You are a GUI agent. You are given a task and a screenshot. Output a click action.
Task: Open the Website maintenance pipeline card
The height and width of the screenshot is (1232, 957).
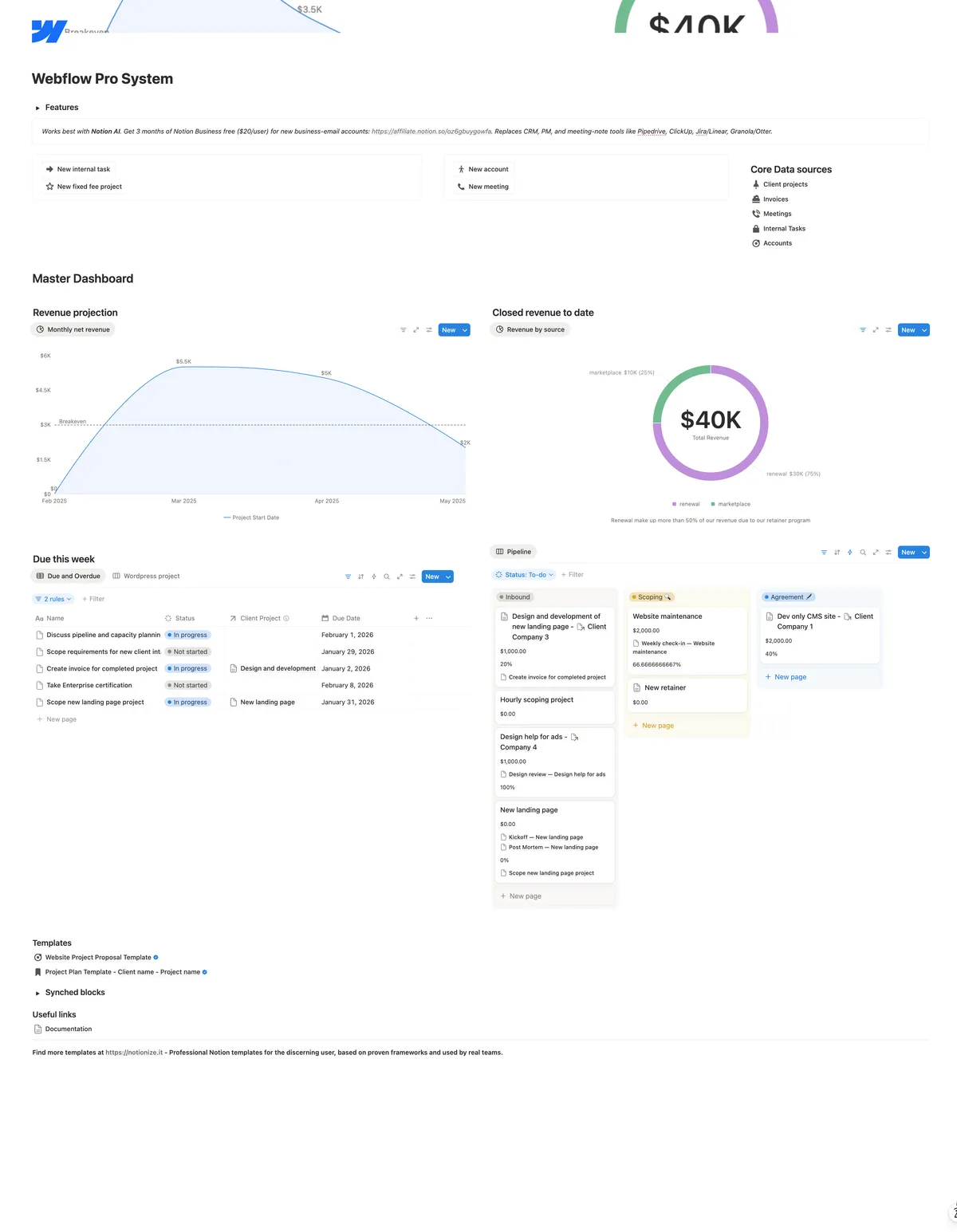pos(668,616)
